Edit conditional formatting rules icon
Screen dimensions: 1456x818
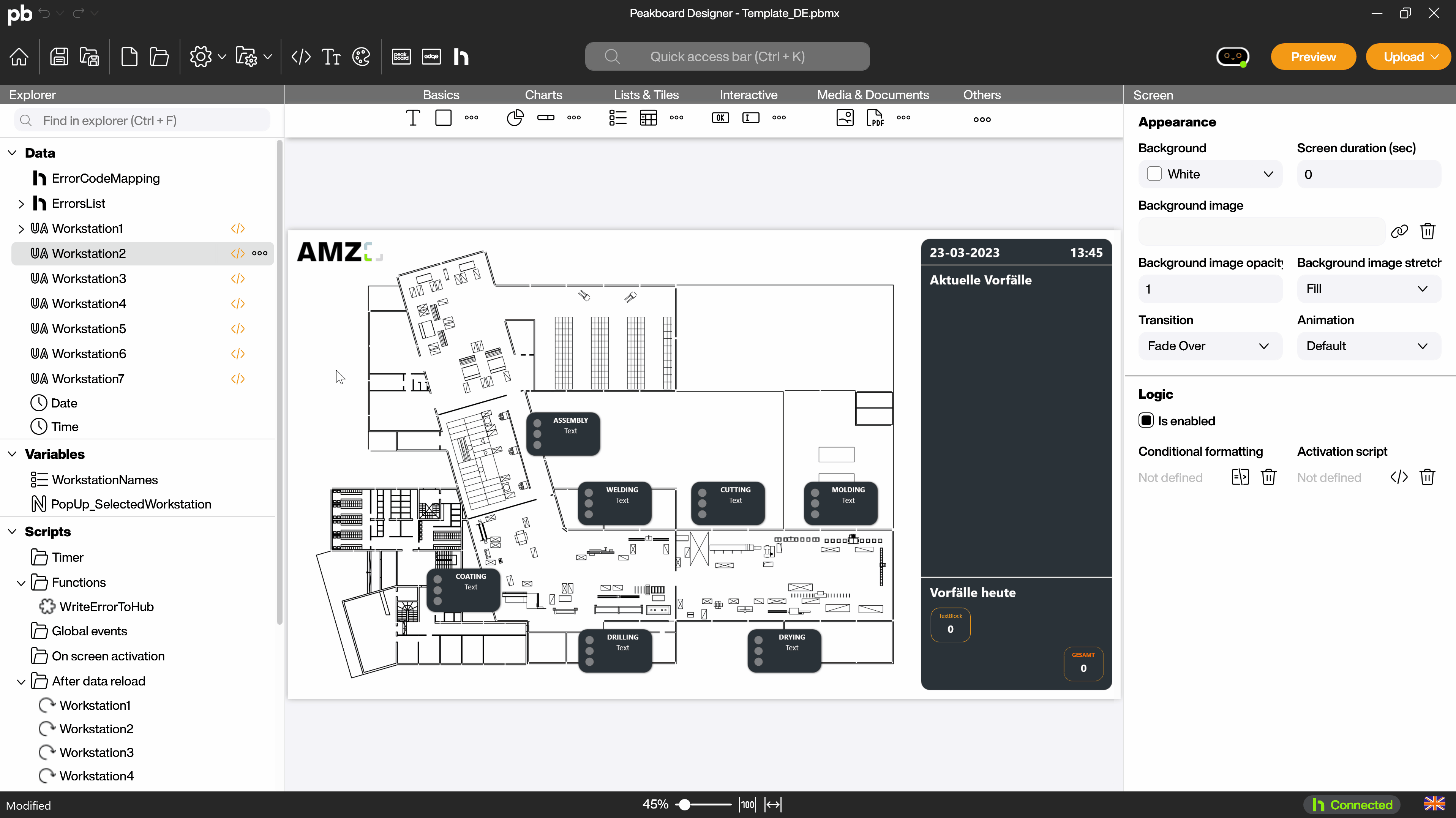point(1240,477)
